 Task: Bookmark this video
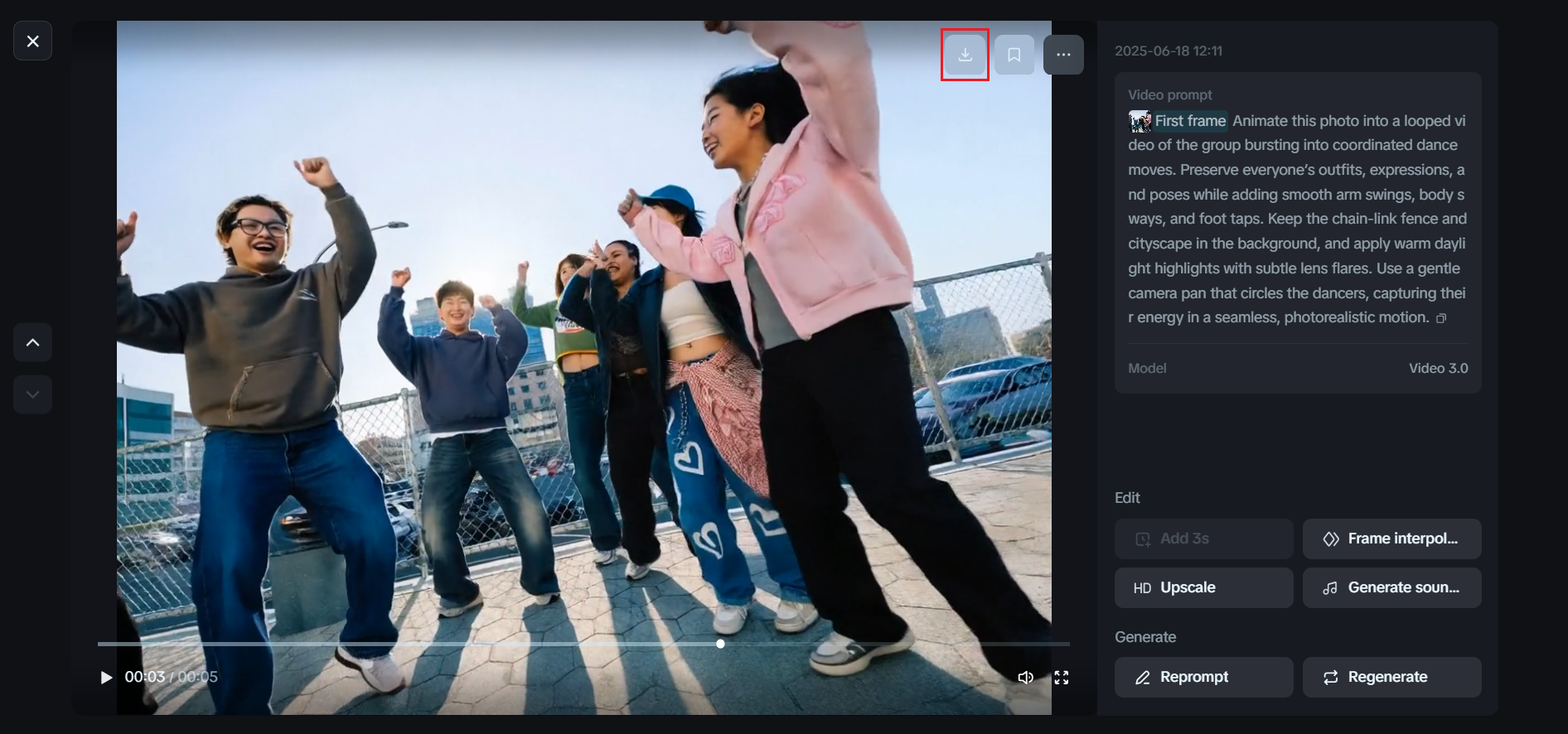point(1014,55)
